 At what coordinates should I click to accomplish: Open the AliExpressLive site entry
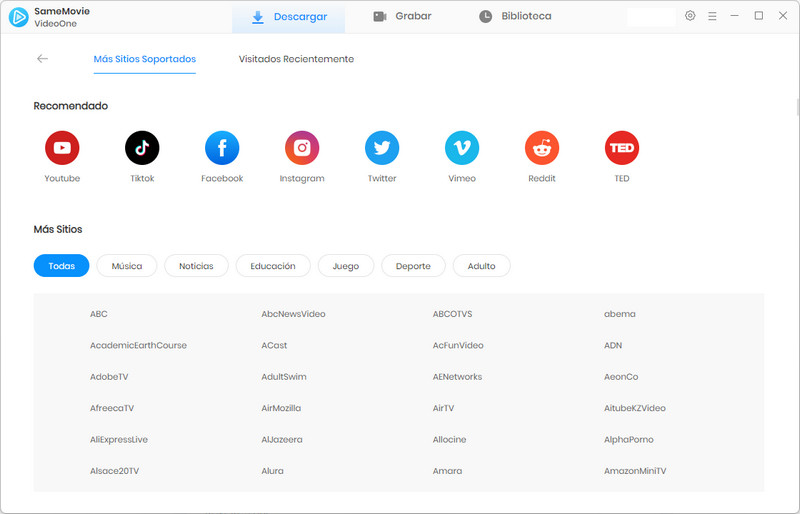(119, 439)
